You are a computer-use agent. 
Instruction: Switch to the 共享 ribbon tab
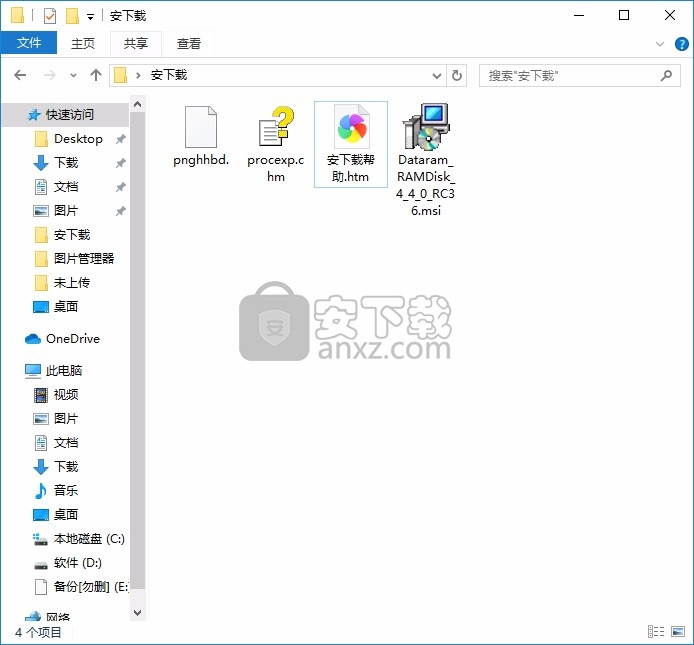(135, 43)
